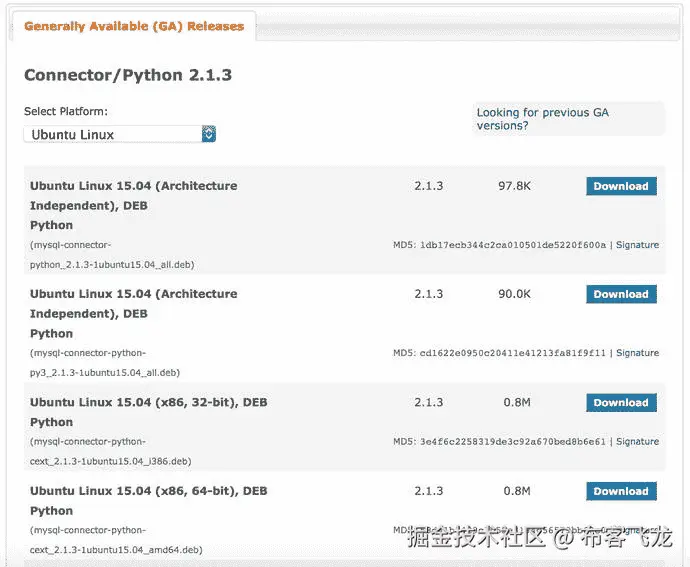The width and height of the screenshot is (690, 567).
Task: Open Signature link for the 32-bit package
Action: [x=637, y=442]
